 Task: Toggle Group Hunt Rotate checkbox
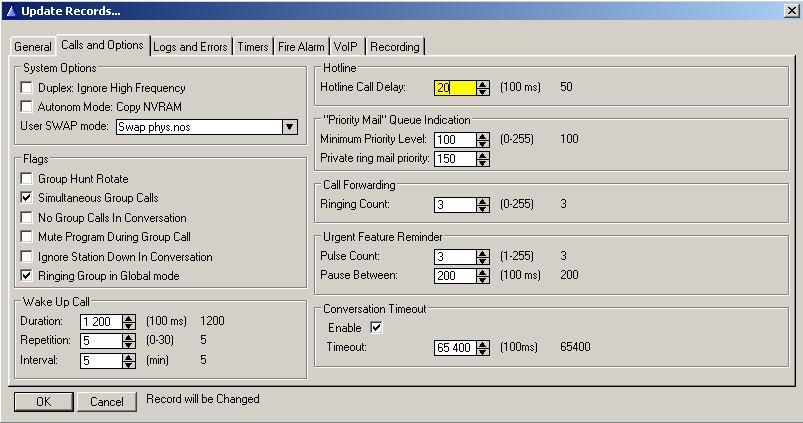click(x=27, y=179)
